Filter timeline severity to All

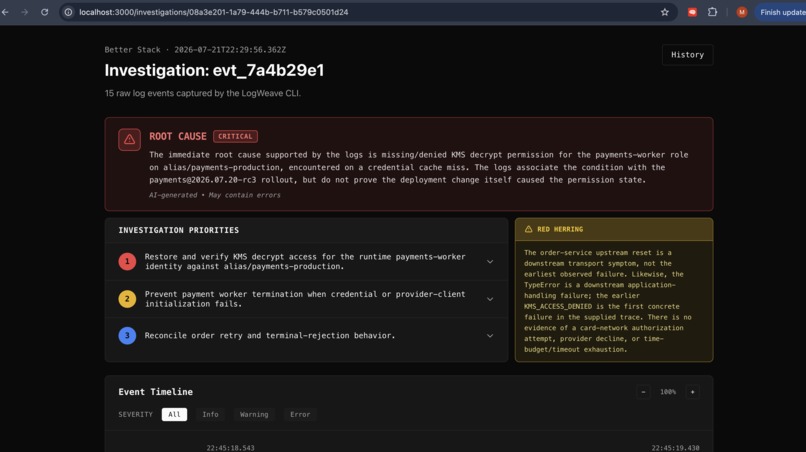click(174, 414)
